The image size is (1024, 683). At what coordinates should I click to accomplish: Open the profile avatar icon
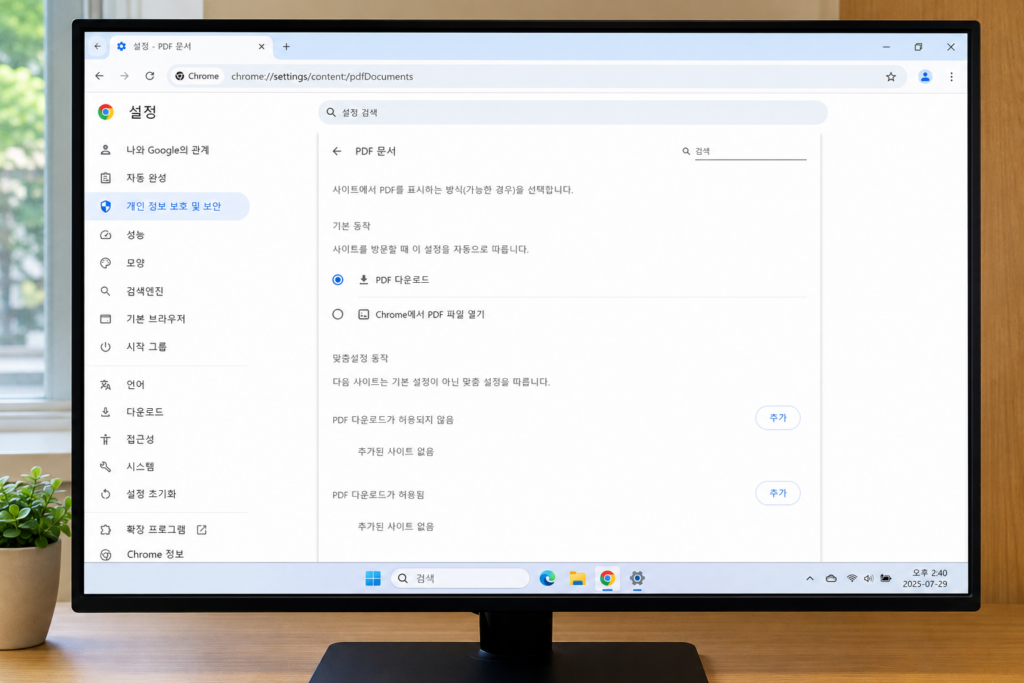pyautogui.click(x=925, y=76)
